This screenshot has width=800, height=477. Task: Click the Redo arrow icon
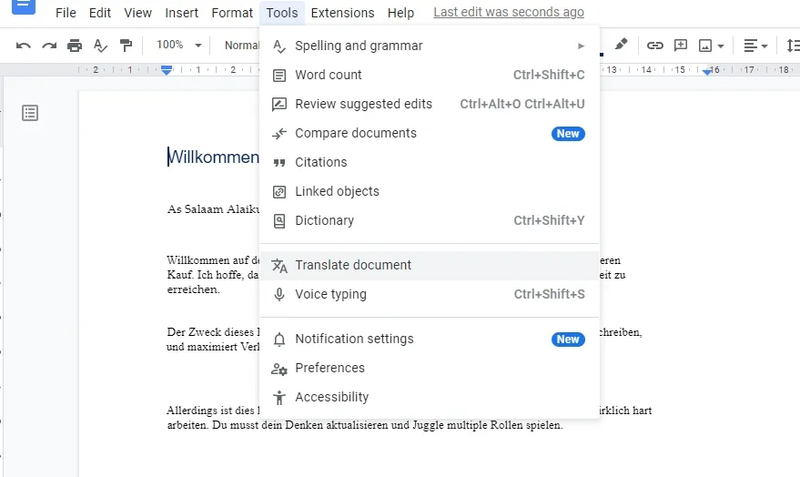click(49, 45)
